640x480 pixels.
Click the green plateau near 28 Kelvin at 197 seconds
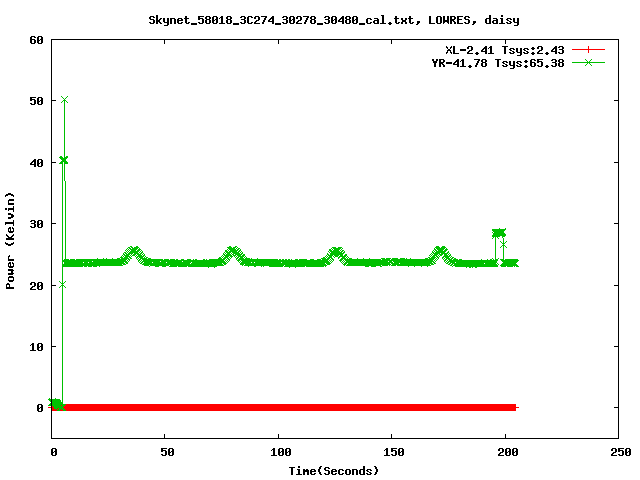[x=499, y=233]
